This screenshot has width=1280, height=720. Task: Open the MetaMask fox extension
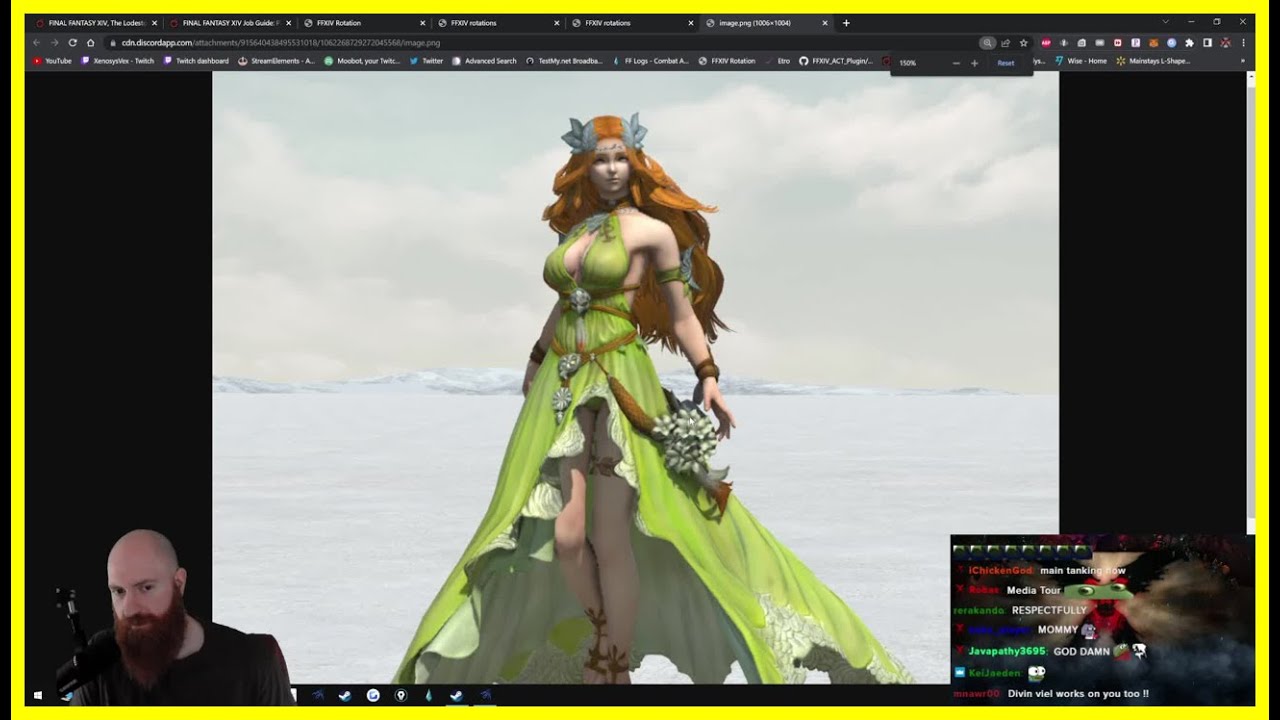point(1153,43)
